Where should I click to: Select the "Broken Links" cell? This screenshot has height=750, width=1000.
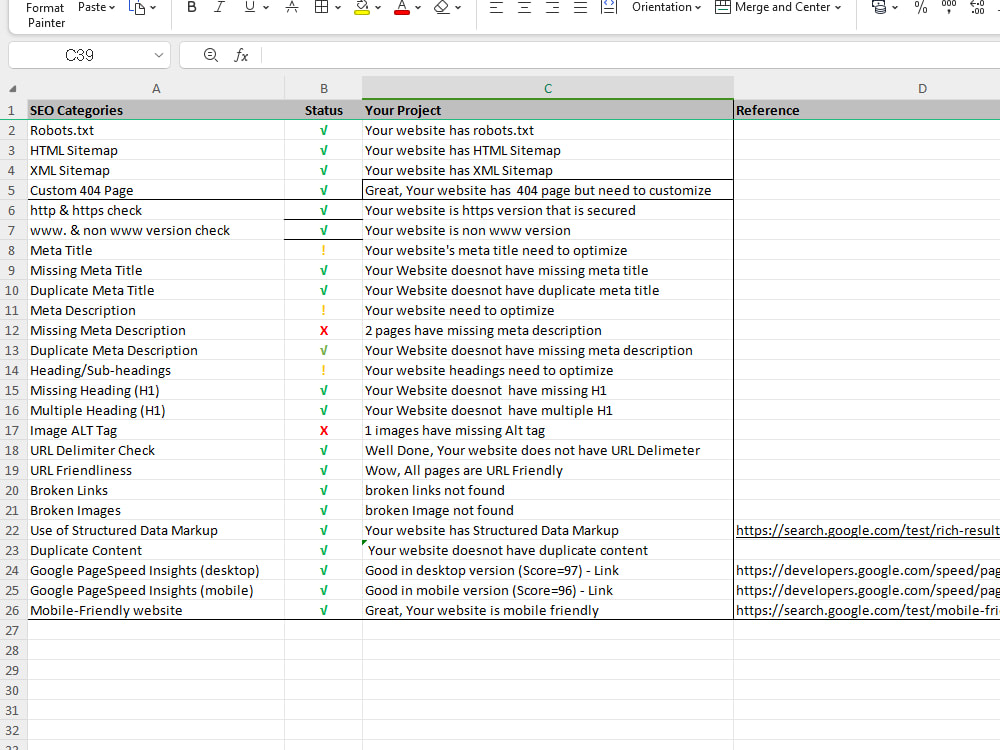(x=156, y=490)
